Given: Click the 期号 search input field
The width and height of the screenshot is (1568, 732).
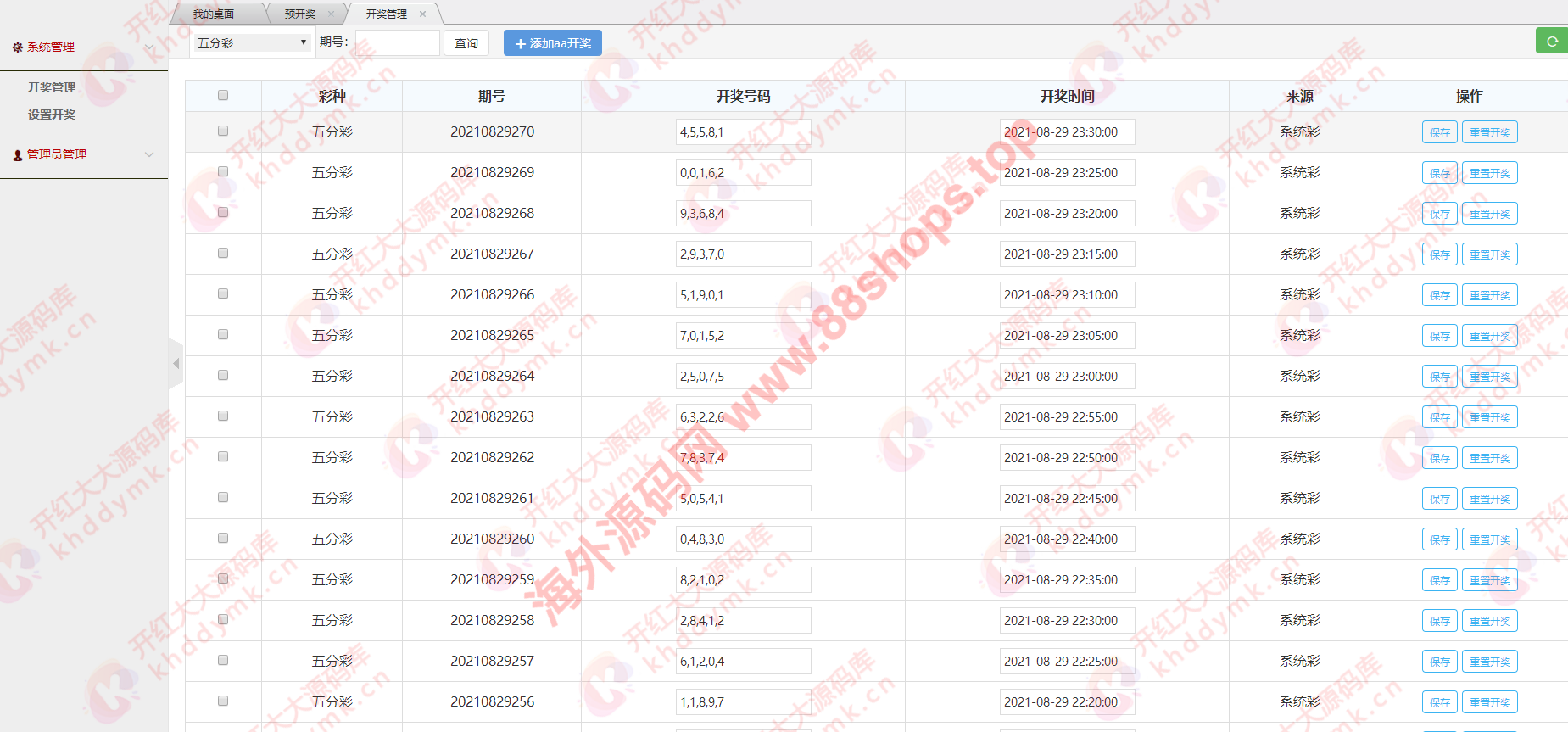Looking at the screenshot, I should (397, 42).
